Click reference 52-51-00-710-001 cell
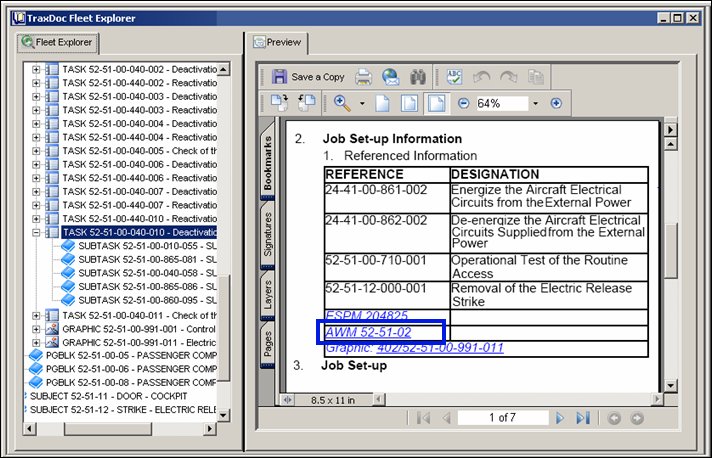The image size is (712, 458). (386, 267)
